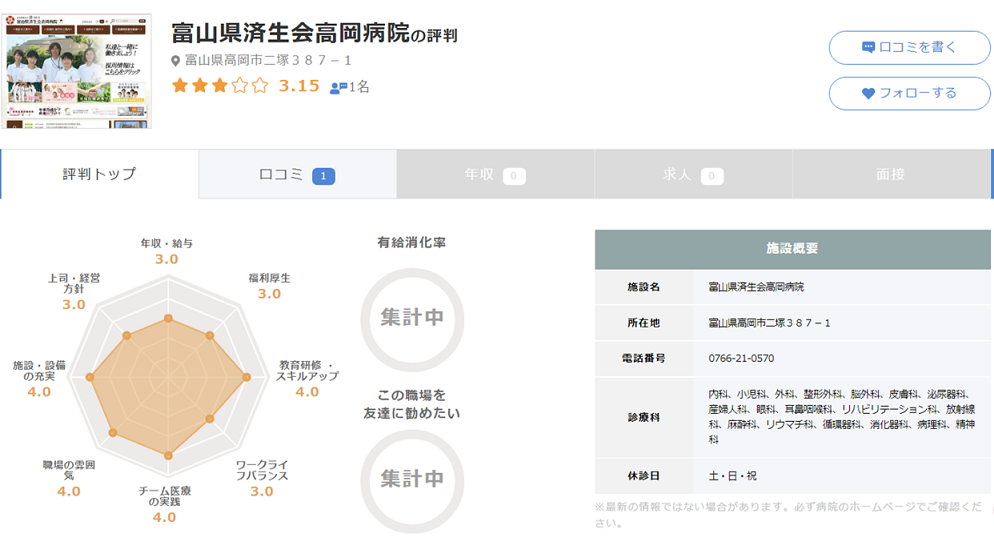Click the 3.15 overall rating score
The height and width of the screenshot is (538, 994).
pyautogui.click(x=299, y=86)
